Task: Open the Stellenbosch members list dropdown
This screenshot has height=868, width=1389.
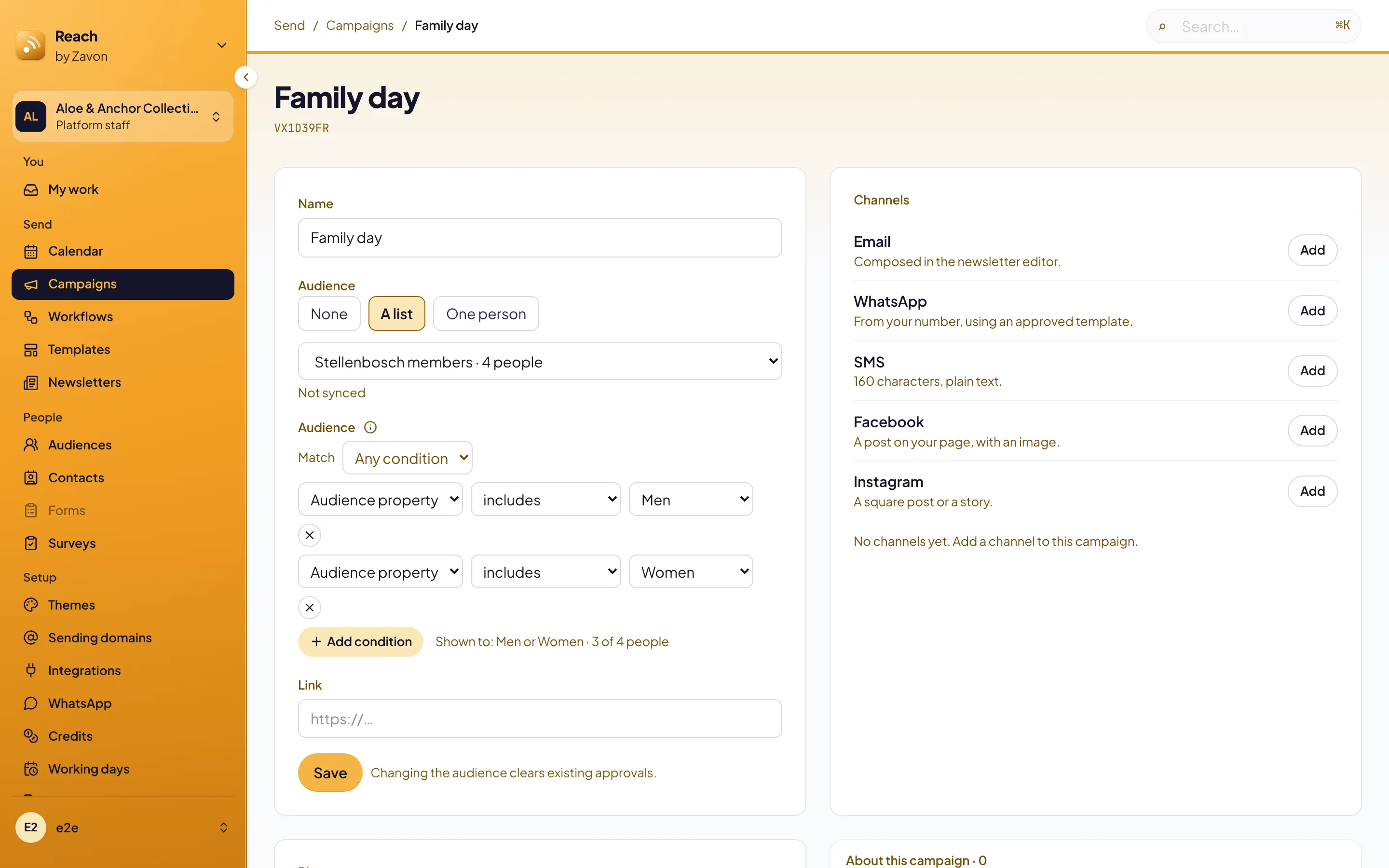Action: coord(540,362)
